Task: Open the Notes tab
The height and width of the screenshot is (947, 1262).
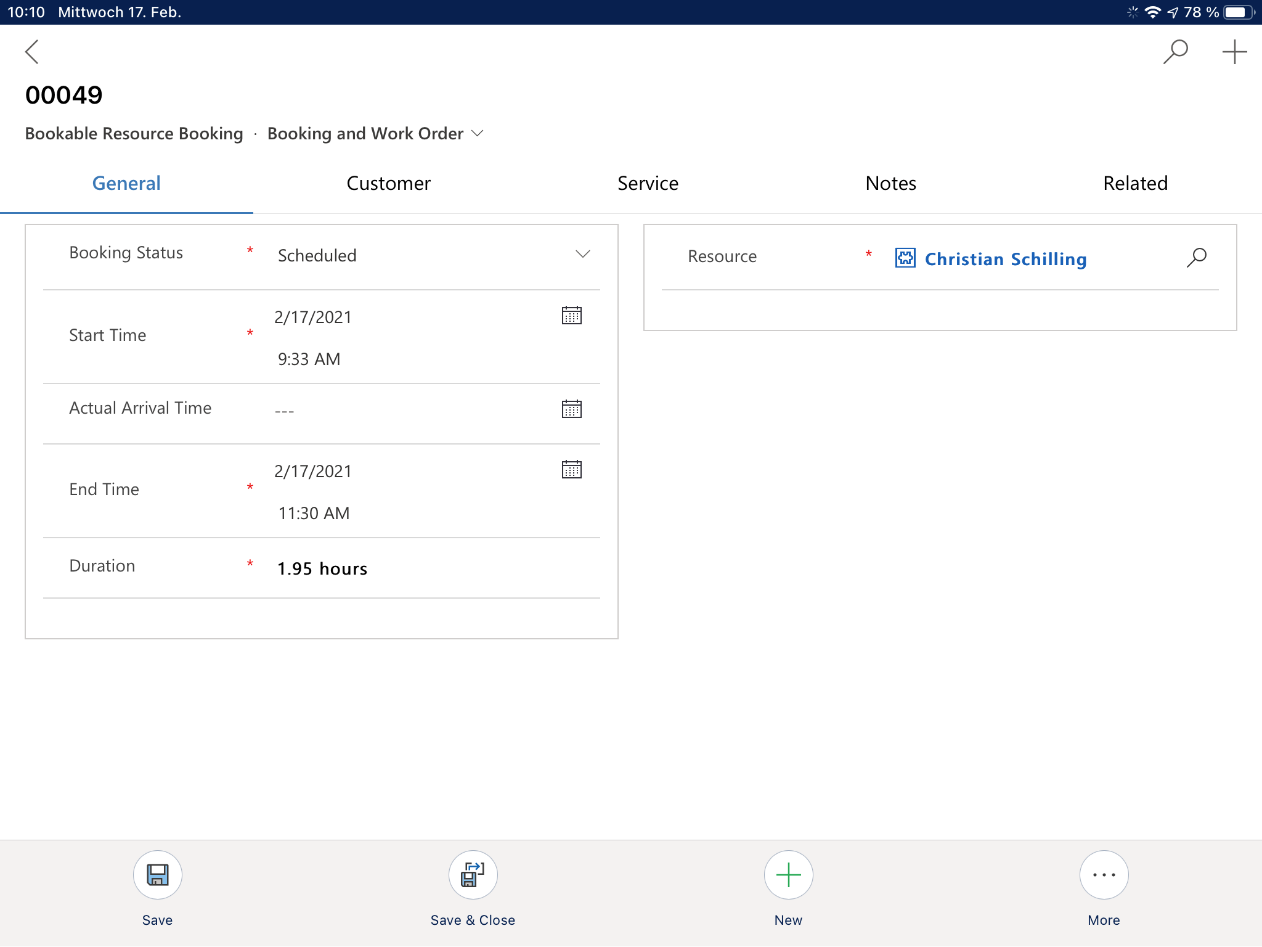Action: [891, 184]
